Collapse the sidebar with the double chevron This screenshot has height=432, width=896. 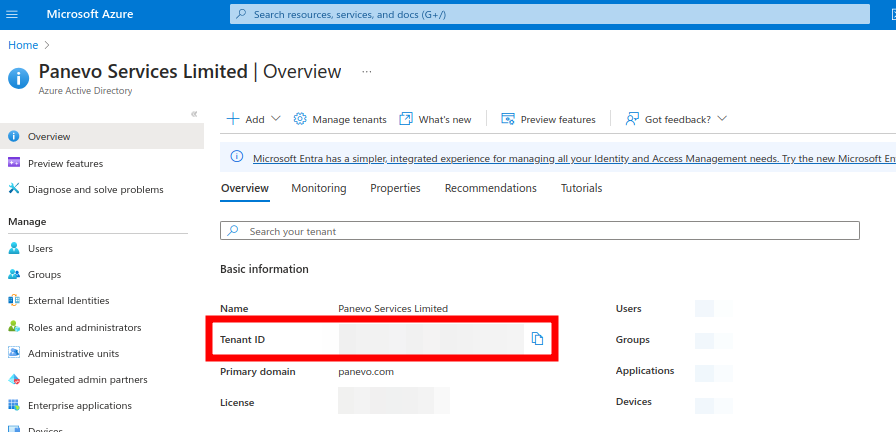(x=194, y=114)
